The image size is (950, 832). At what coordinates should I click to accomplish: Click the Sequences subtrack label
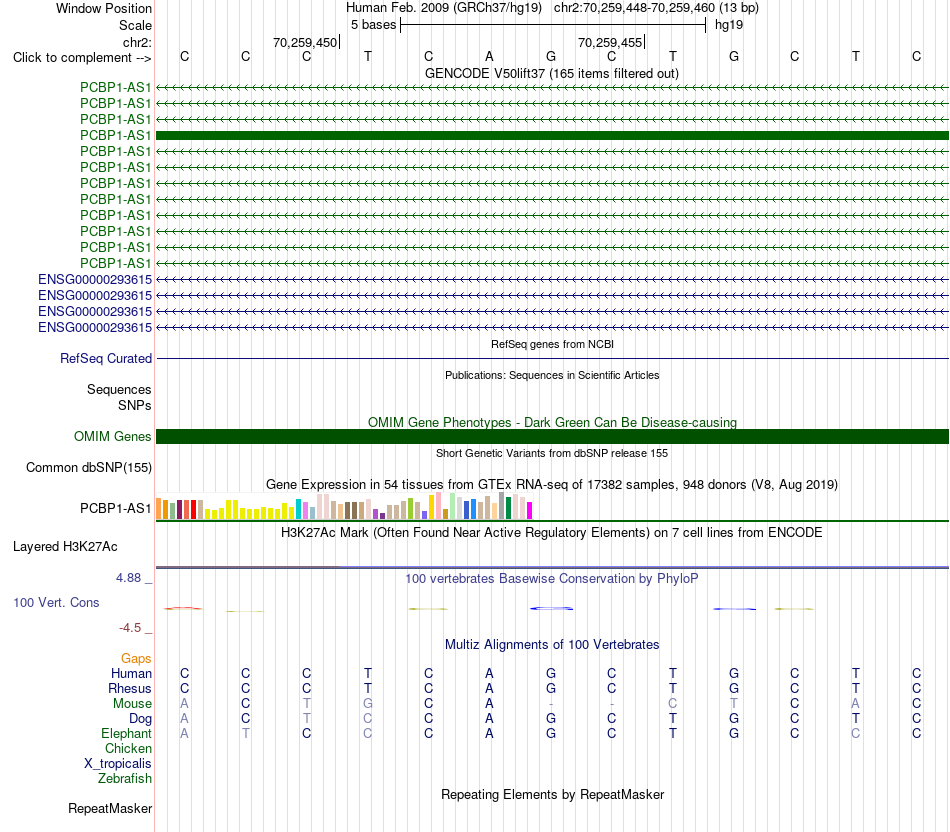pos(119,390)
